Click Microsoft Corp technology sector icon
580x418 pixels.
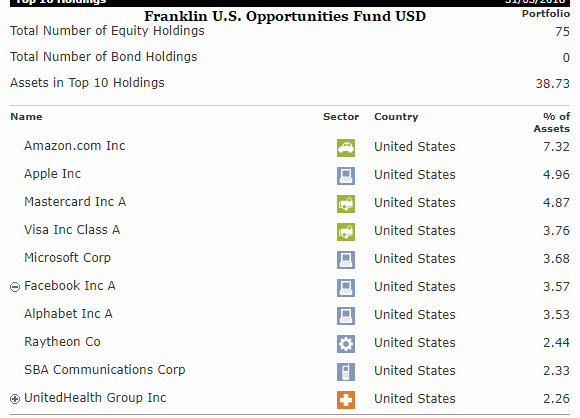346,260
